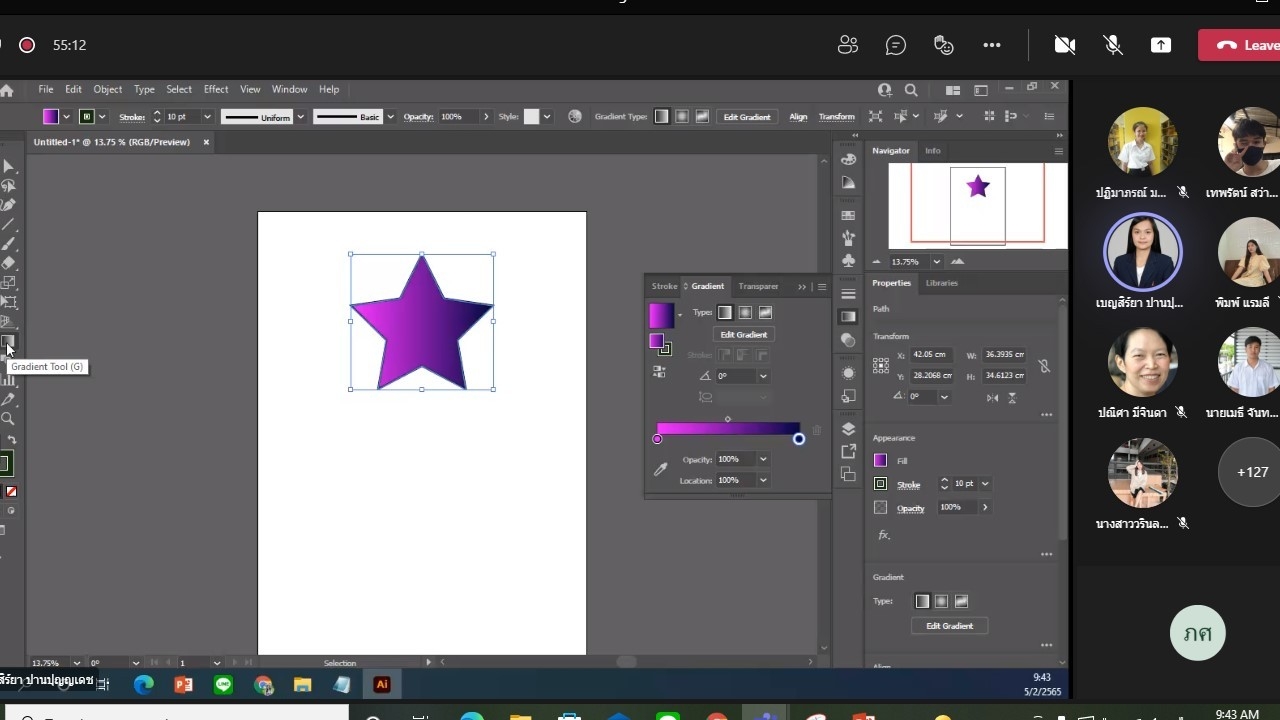Click the Home icon in Illustrator
1280x720 pixels.
pyautogui.click(x=7, y=90)
